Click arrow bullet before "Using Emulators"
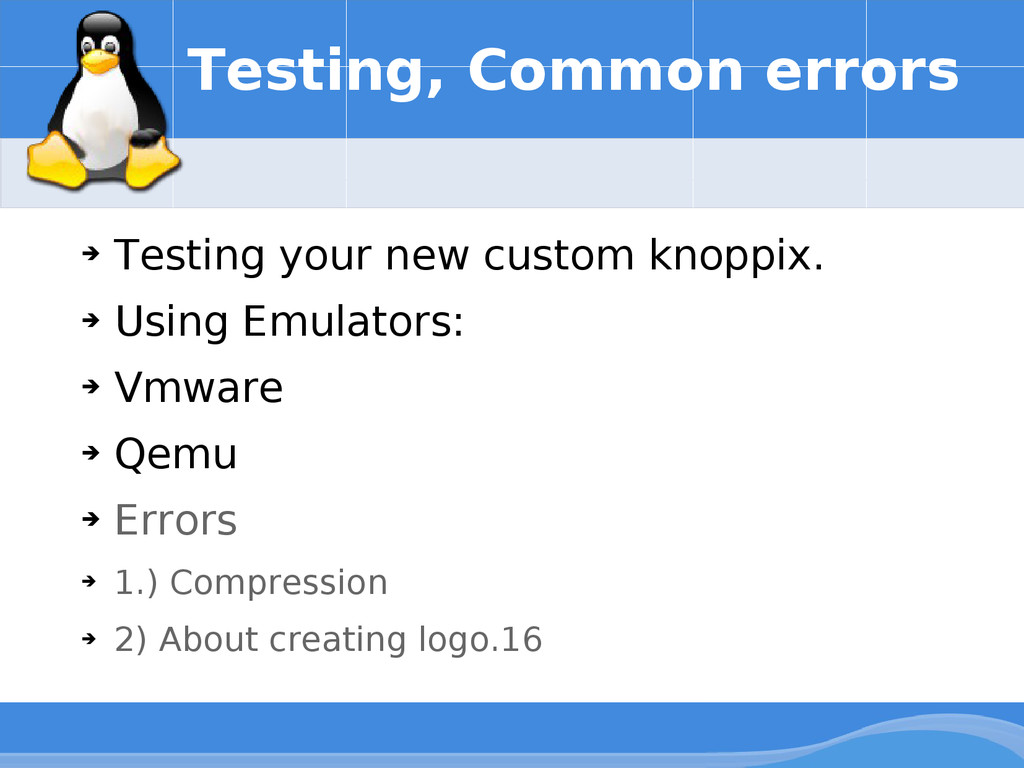Screen dimensions: 1024x768 click(x=91, y=320)
